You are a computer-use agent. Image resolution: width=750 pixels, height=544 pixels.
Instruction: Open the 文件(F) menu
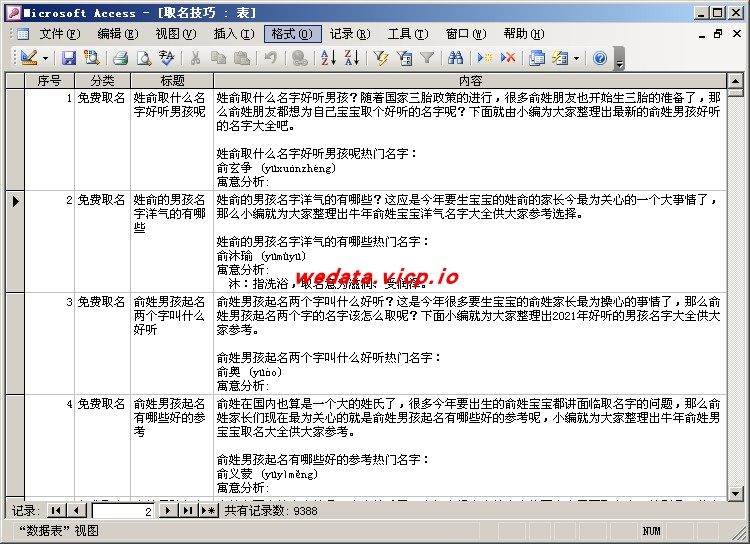(59, 33)
